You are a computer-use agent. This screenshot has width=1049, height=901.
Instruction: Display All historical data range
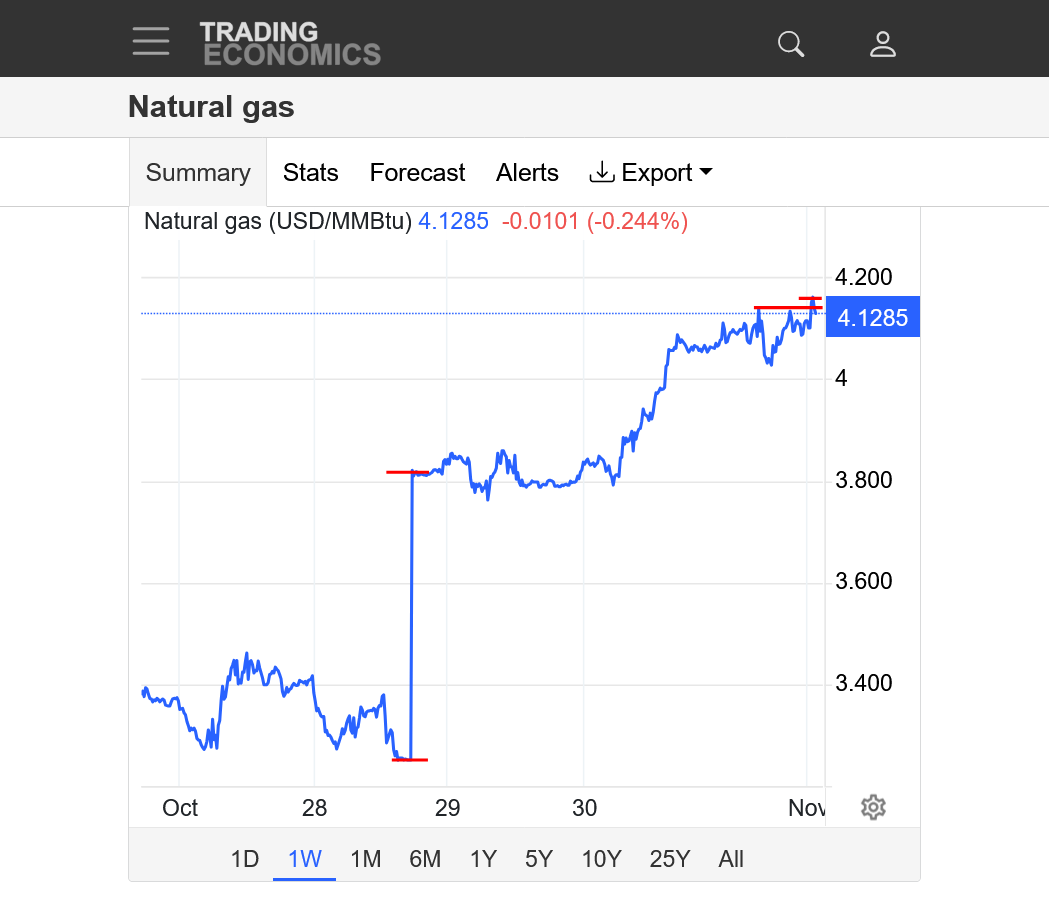[x=731, y=859]
